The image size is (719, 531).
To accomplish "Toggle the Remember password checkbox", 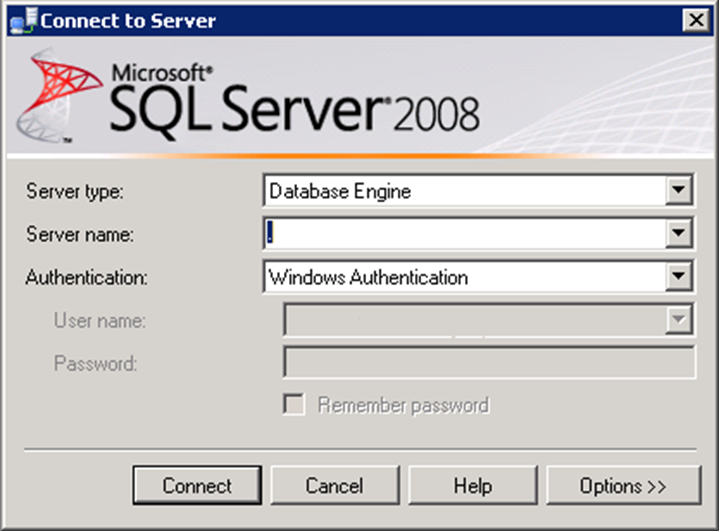I will (x=293, y=404).
